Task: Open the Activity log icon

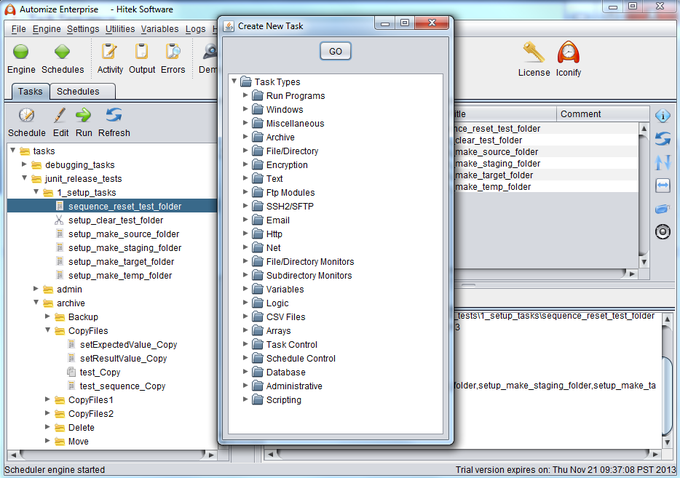Action: point(109,51)
